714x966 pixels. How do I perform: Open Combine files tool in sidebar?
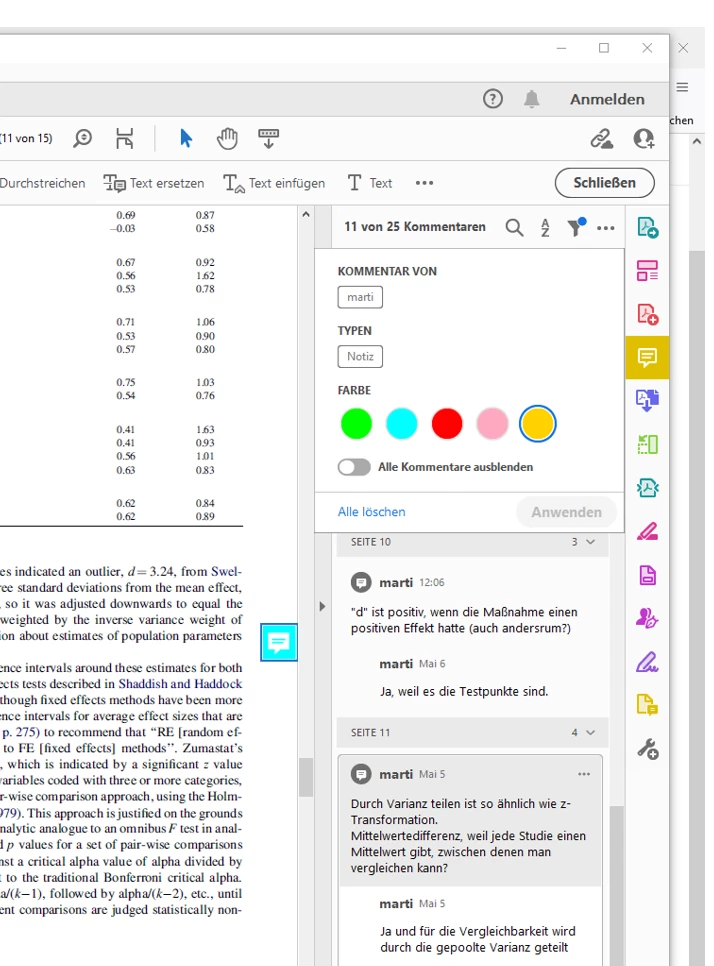[x=647, y=400]
